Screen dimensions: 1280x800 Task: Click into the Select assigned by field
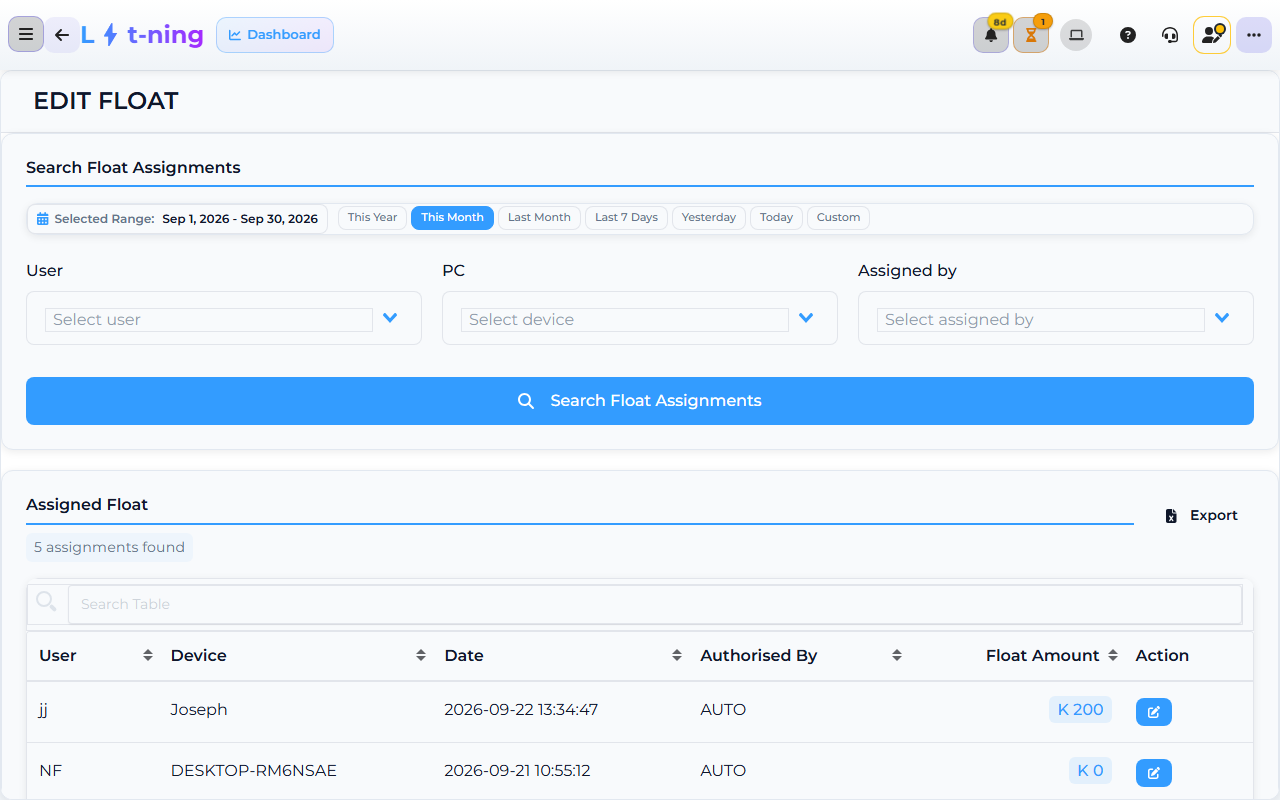click(1041, 320)
